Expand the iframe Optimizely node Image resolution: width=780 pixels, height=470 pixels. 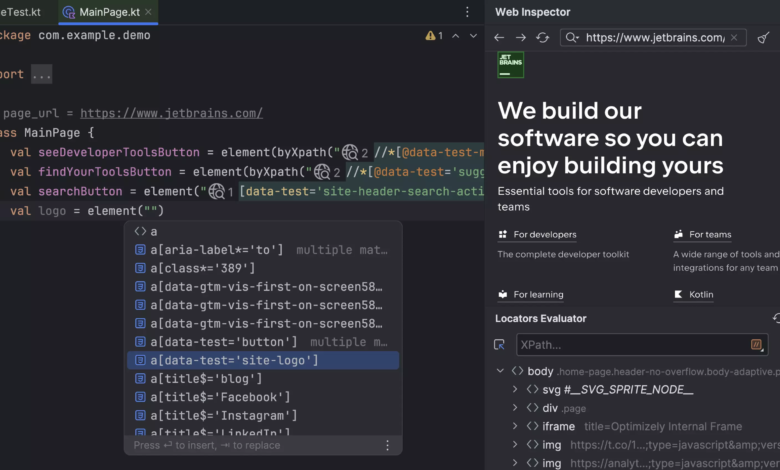point(515,426)
